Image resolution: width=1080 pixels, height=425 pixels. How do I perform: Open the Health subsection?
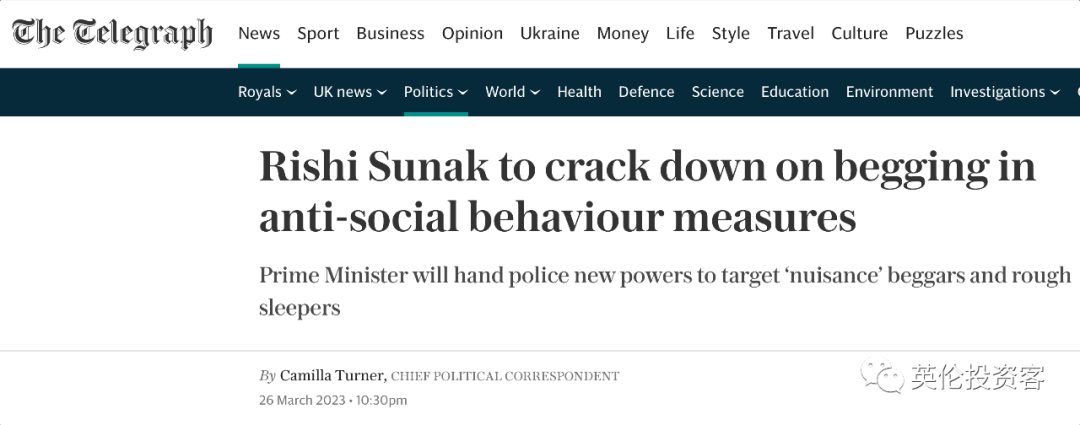[579, 92]
